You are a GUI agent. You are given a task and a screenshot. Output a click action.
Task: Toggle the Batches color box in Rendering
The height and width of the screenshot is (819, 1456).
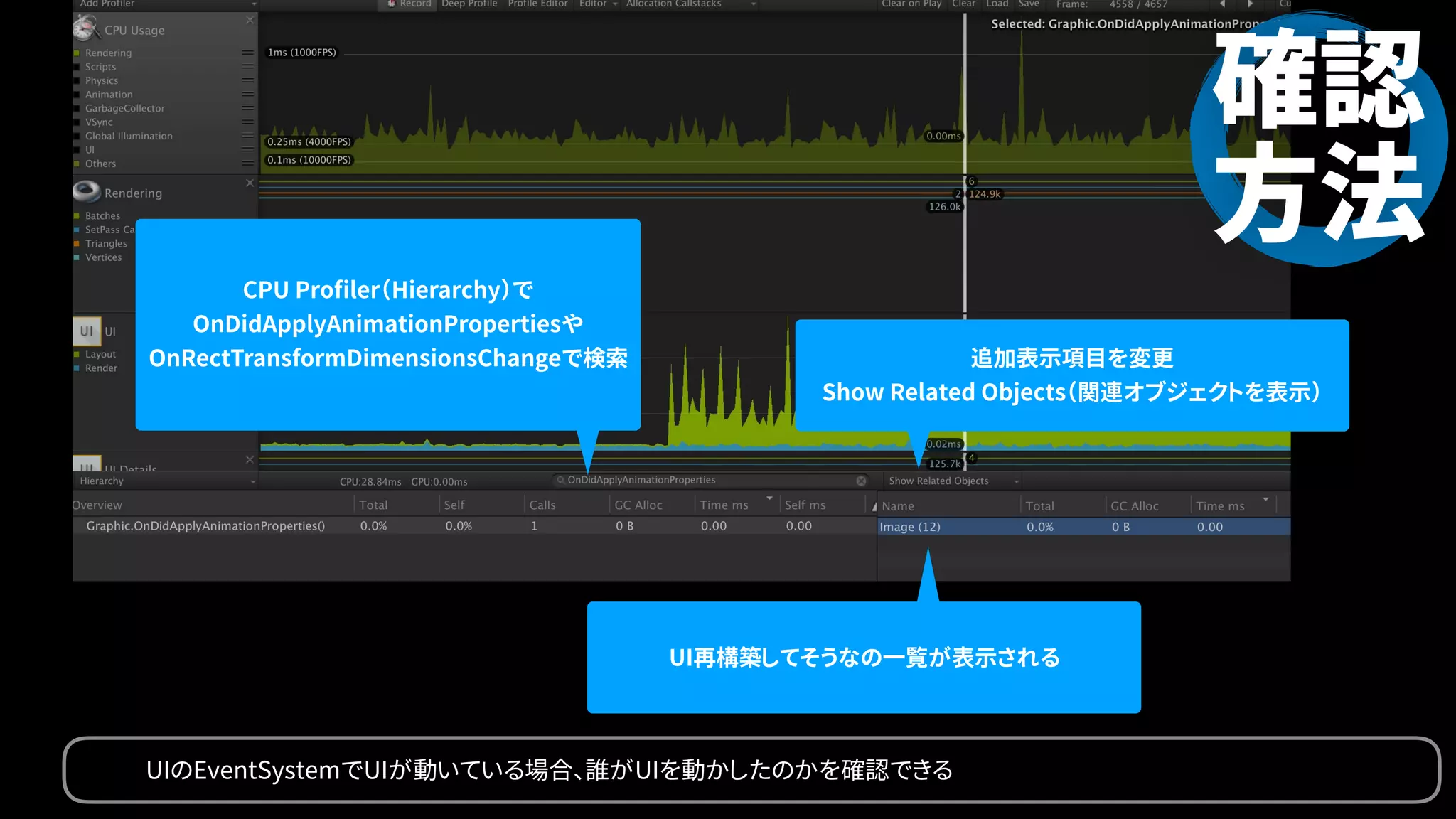click(x=77, y=216)
